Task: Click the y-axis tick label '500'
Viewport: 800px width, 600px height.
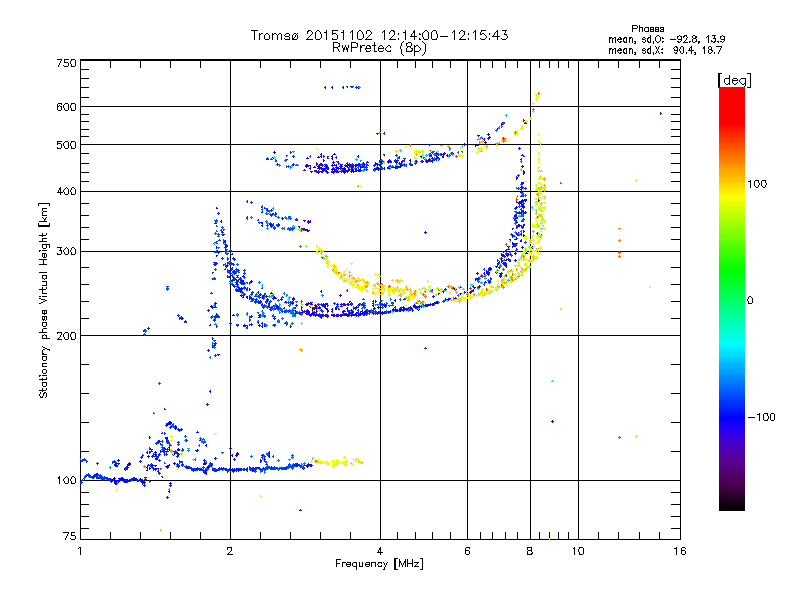Action: tap(66, 145)
